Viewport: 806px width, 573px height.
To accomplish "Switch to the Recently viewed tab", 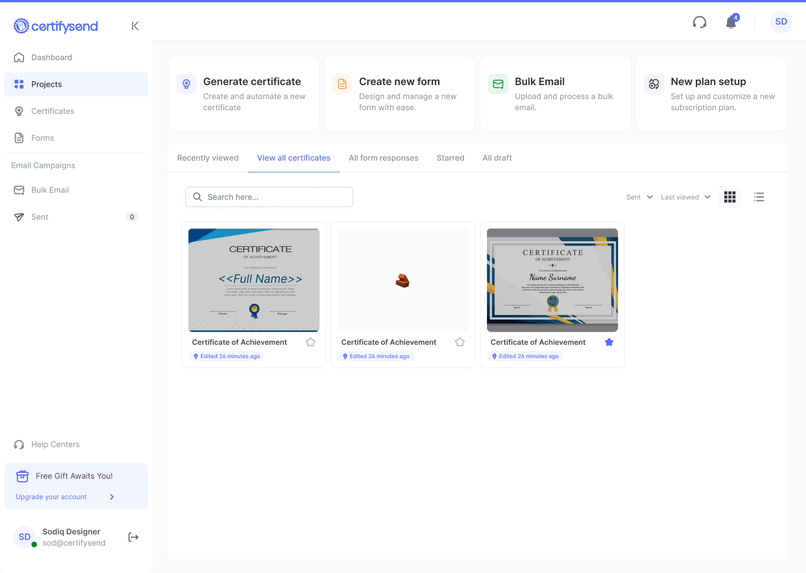I will click(x=208, y=158).
